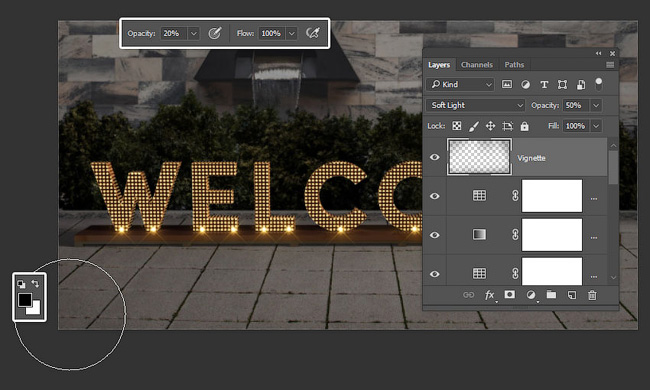Viewport: 650px width, 390px height.
Task: Click mask link of gradient adjustment layer
Action: (x=515, y=235)
